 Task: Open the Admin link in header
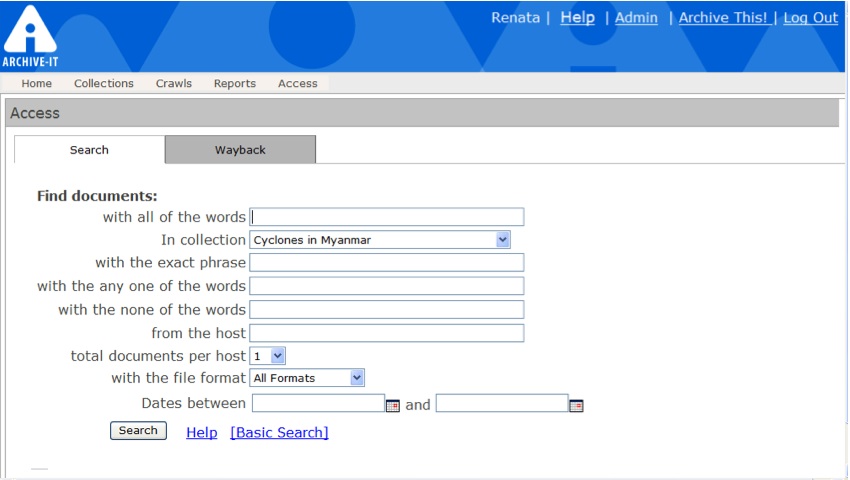click(x=636, y=18)
